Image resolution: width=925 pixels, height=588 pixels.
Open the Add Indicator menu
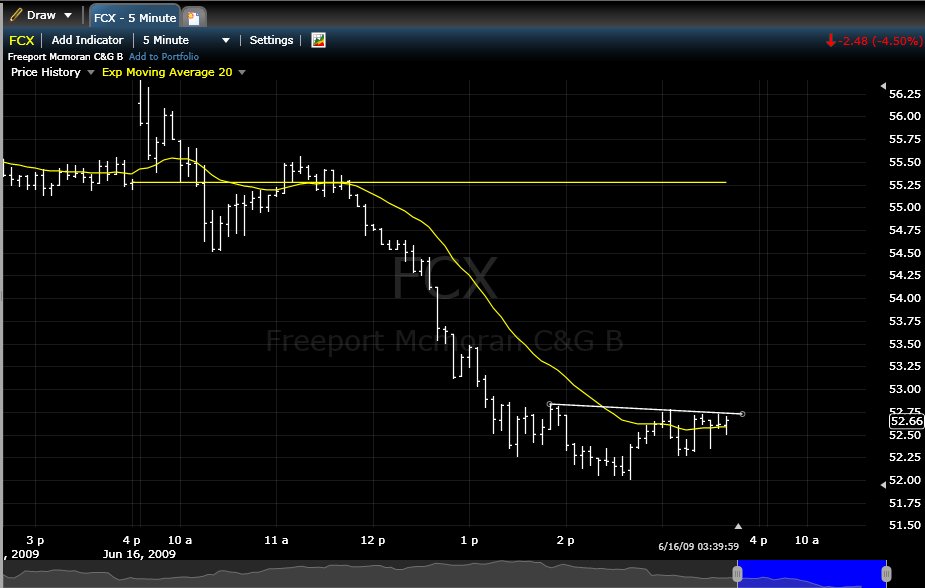coord(87,40)
